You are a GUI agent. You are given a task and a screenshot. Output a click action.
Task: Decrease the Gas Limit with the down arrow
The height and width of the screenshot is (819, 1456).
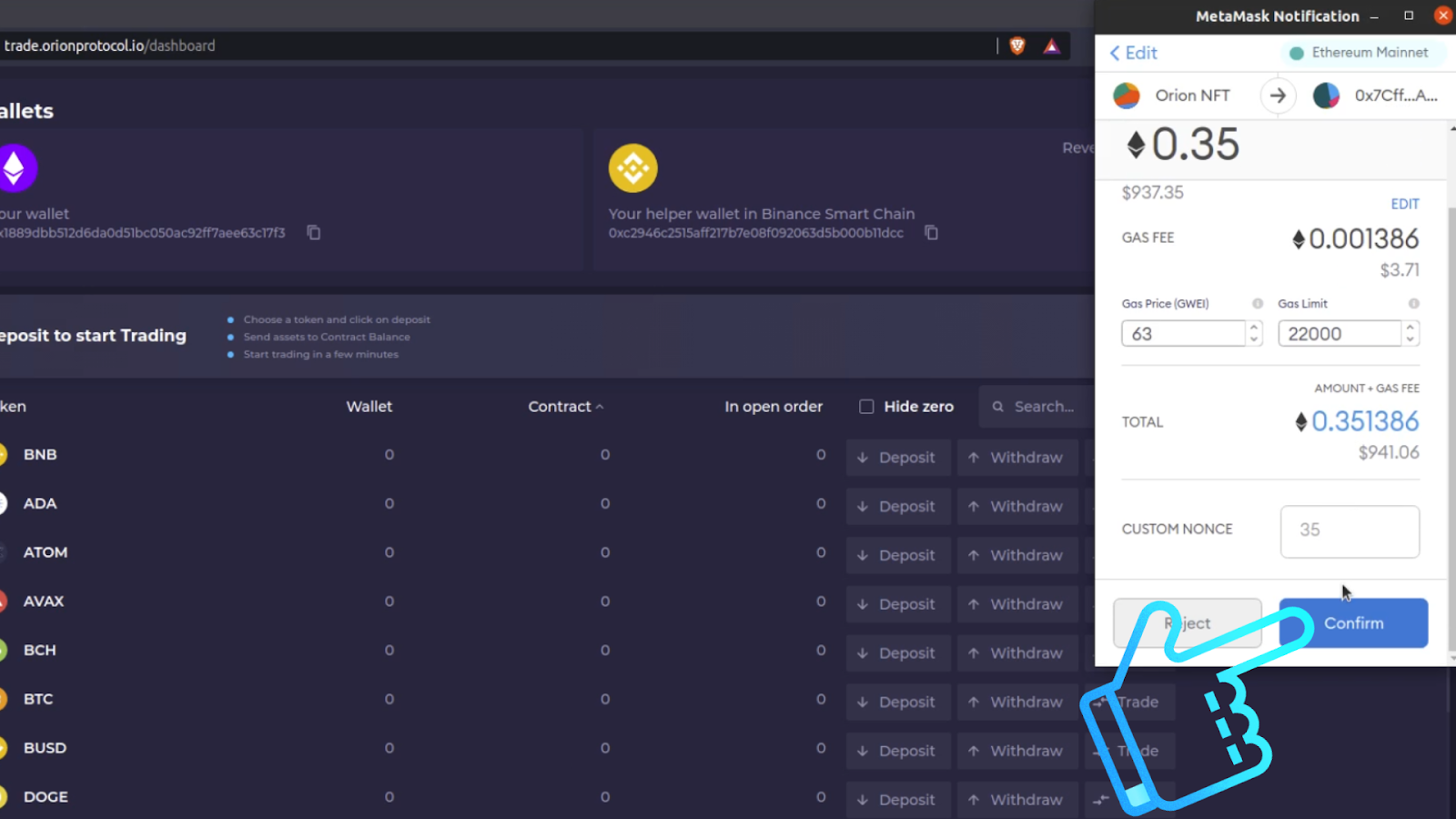(1410, 339)
